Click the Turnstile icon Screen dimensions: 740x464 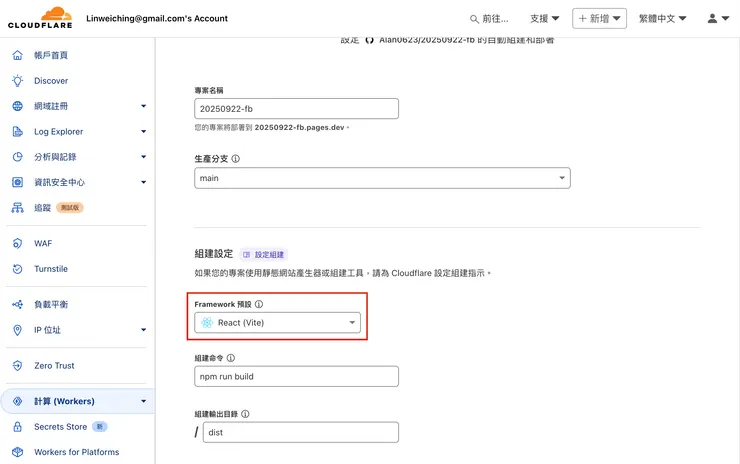coord(17,269)
